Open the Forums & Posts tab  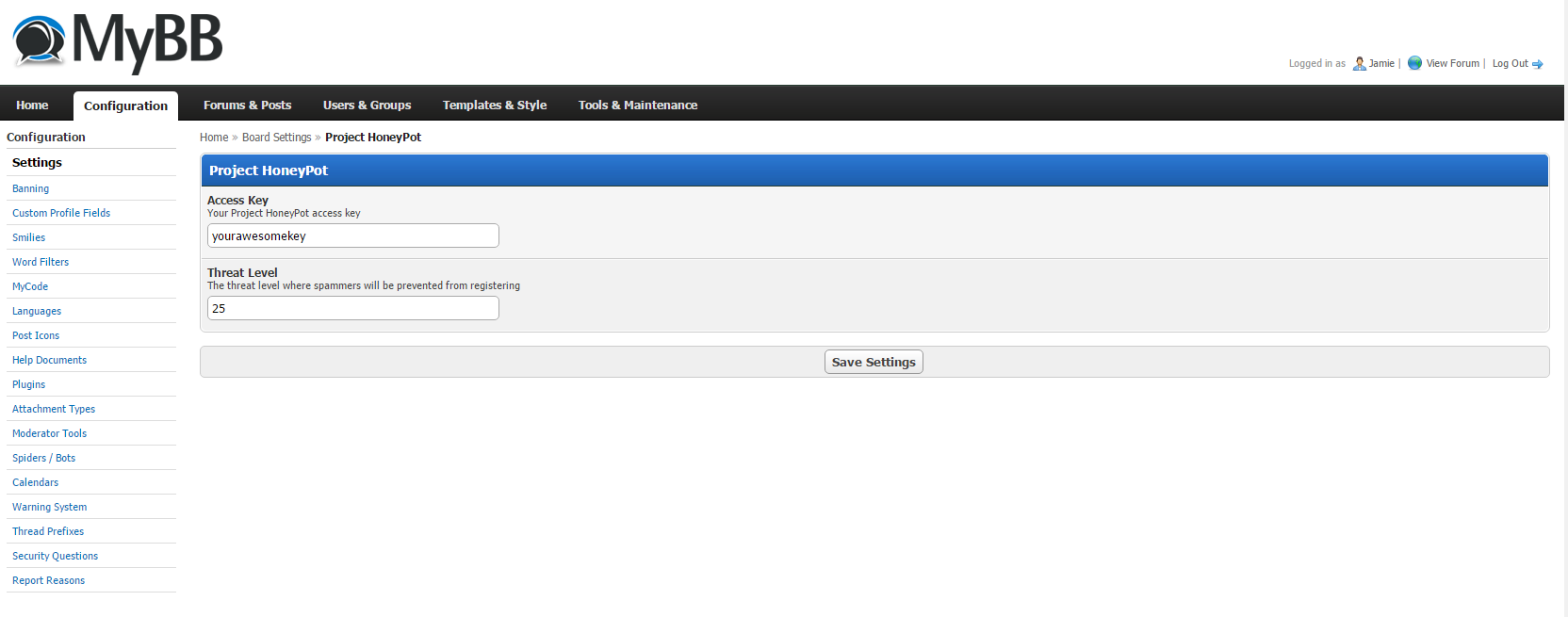tap(247, 106)
